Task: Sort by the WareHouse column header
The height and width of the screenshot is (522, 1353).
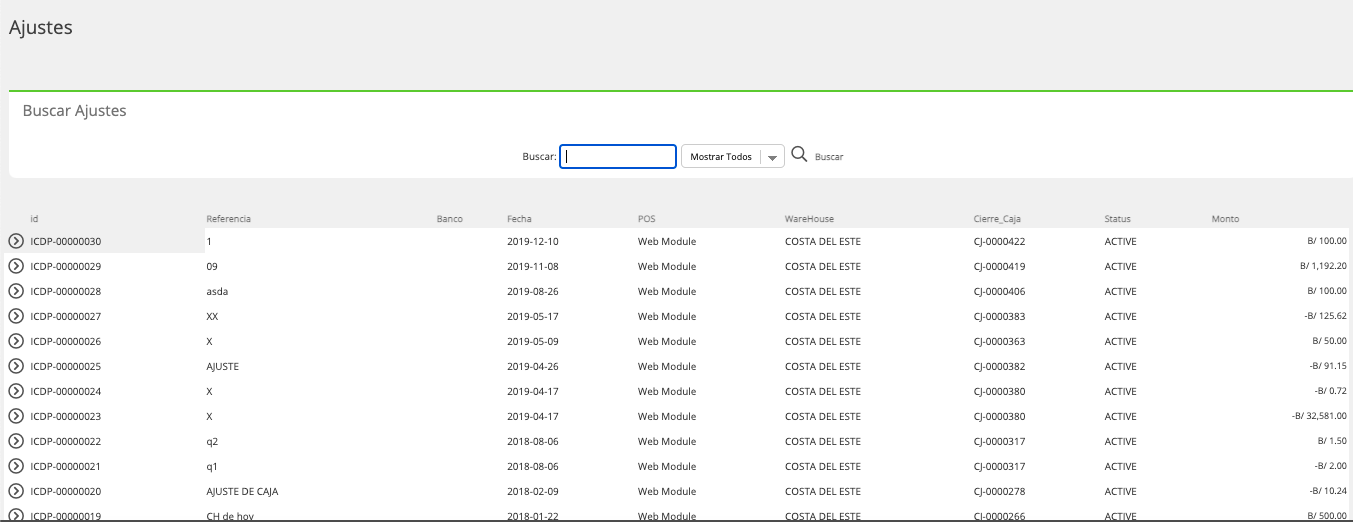Action: coord(809,218)
